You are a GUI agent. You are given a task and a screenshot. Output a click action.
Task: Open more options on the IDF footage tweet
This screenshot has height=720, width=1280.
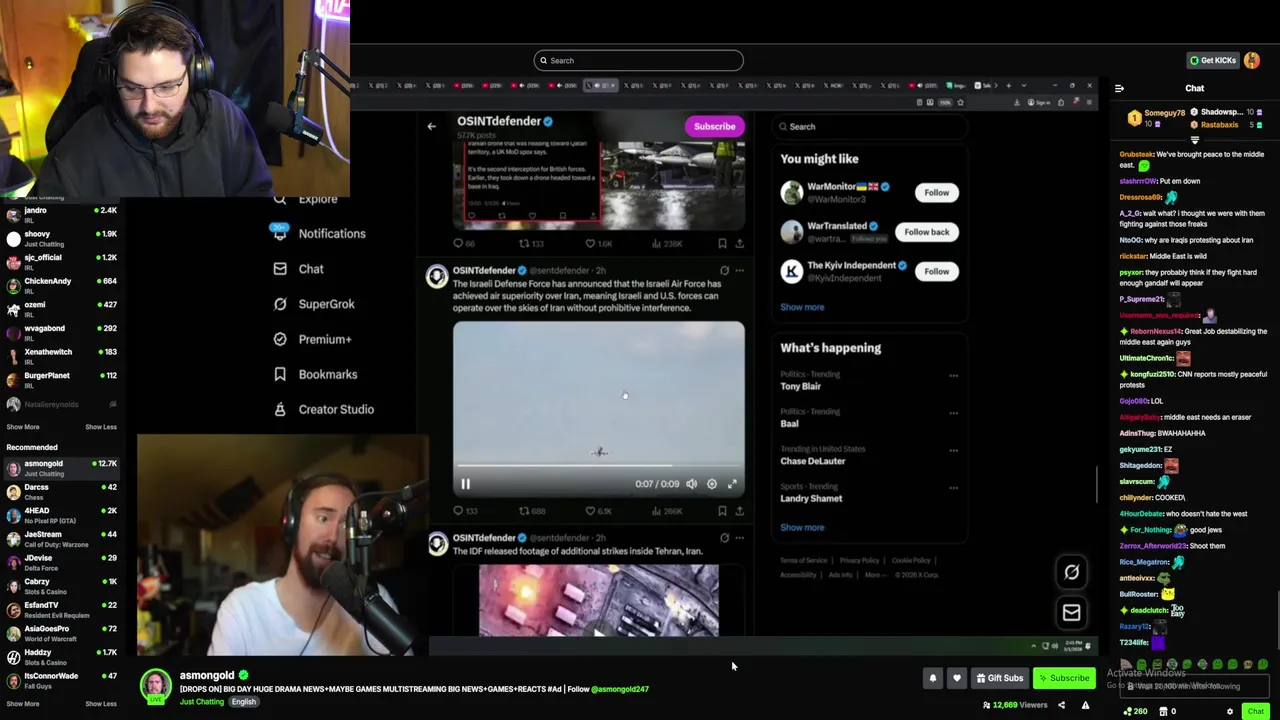(739, 538)
